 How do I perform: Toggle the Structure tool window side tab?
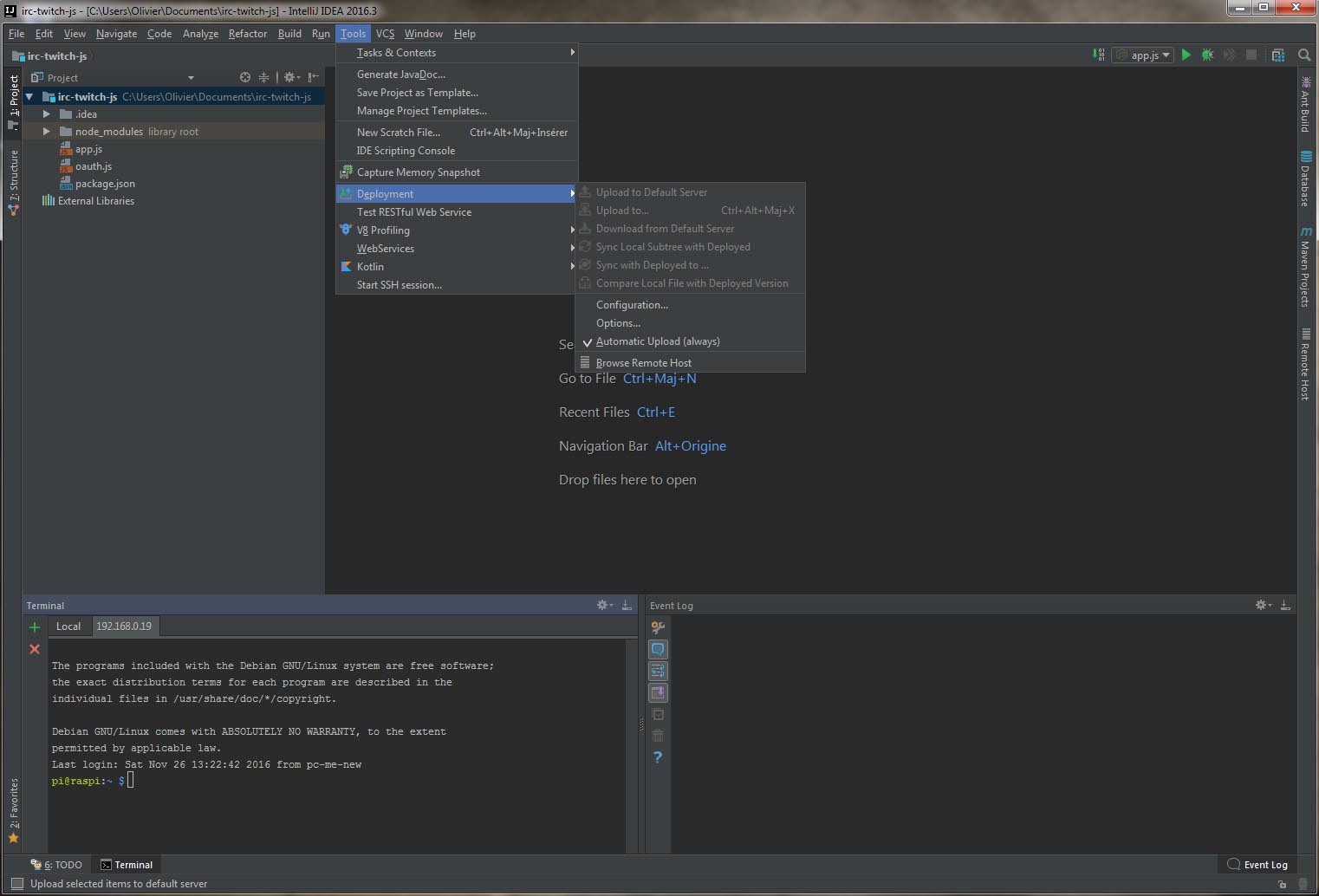click(13, 180)
